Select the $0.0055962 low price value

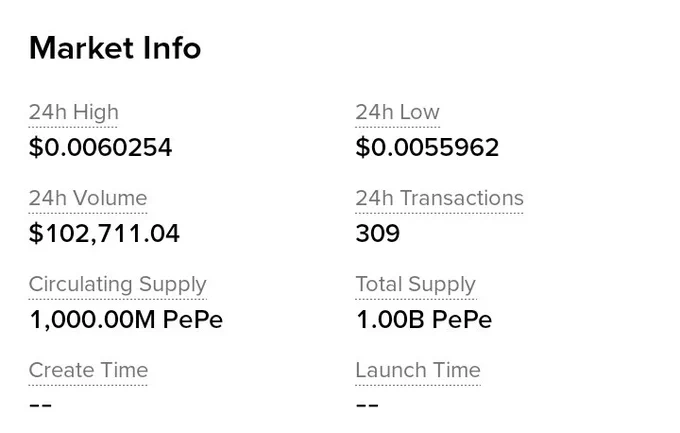tap(427, 147)
